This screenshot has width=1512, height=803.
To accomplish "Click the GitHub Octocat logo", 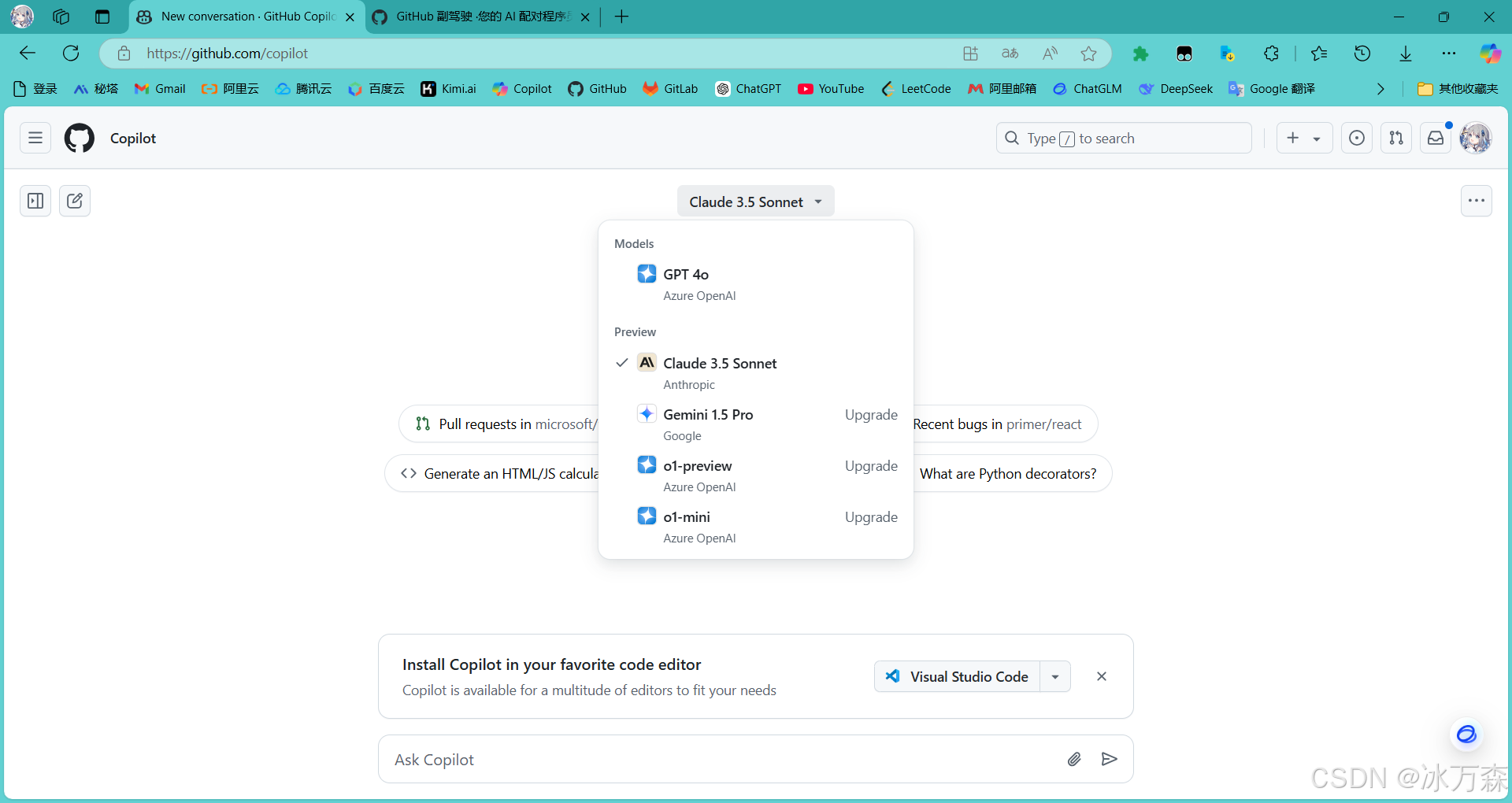I will [x=80, y=138].
